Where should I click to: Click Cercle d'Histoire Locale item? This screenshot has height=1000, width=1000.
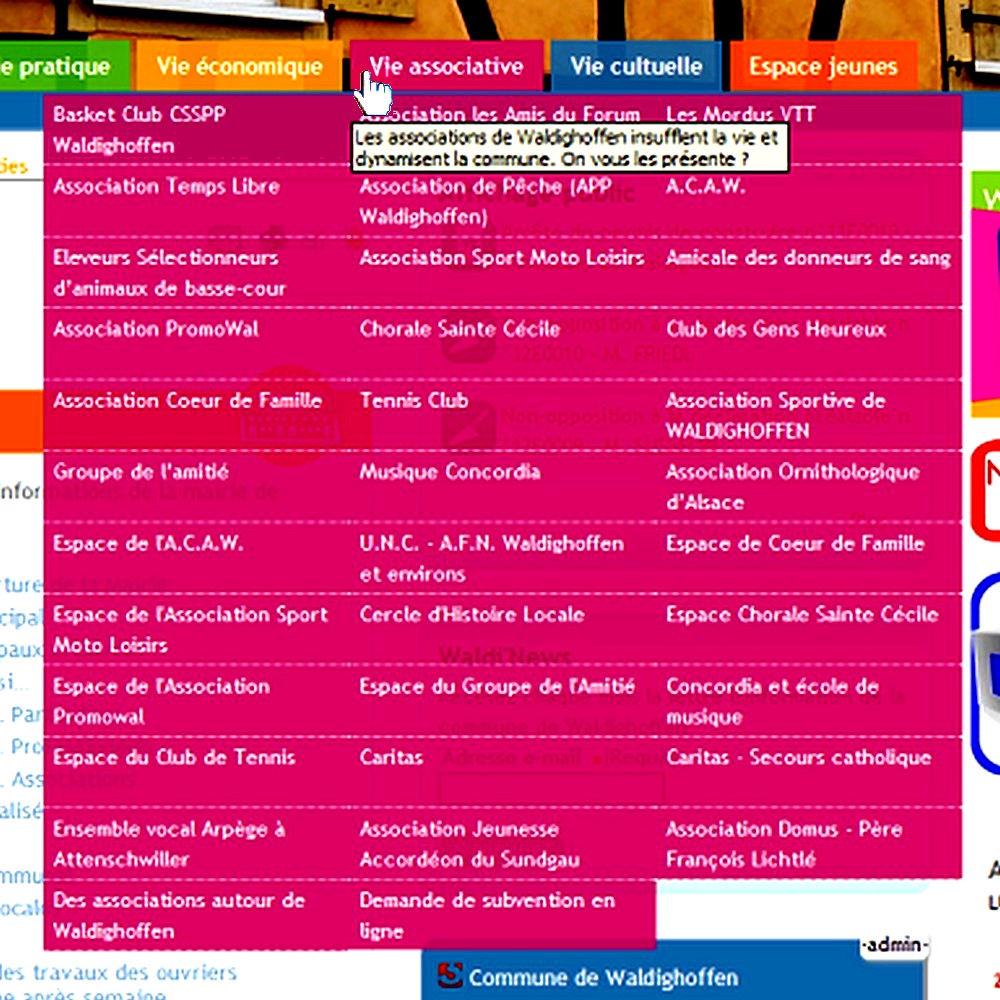click(472, 614)
